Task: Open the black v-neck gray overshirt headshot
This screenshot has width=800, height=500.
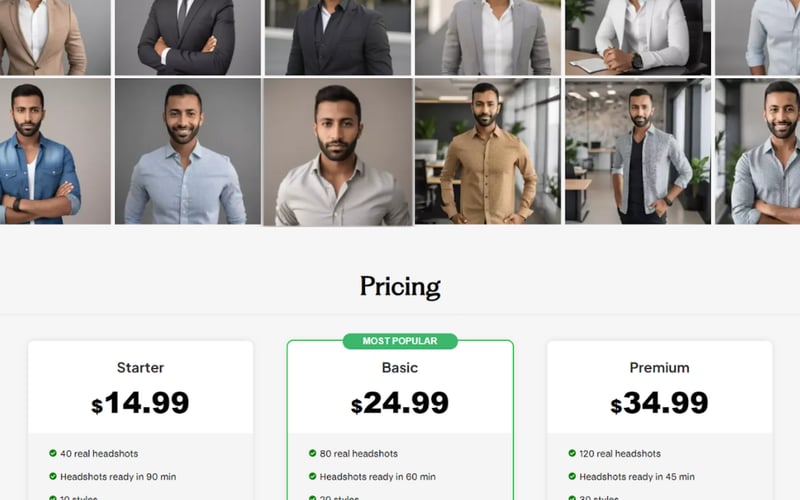Action: click(x=638, y=151)
